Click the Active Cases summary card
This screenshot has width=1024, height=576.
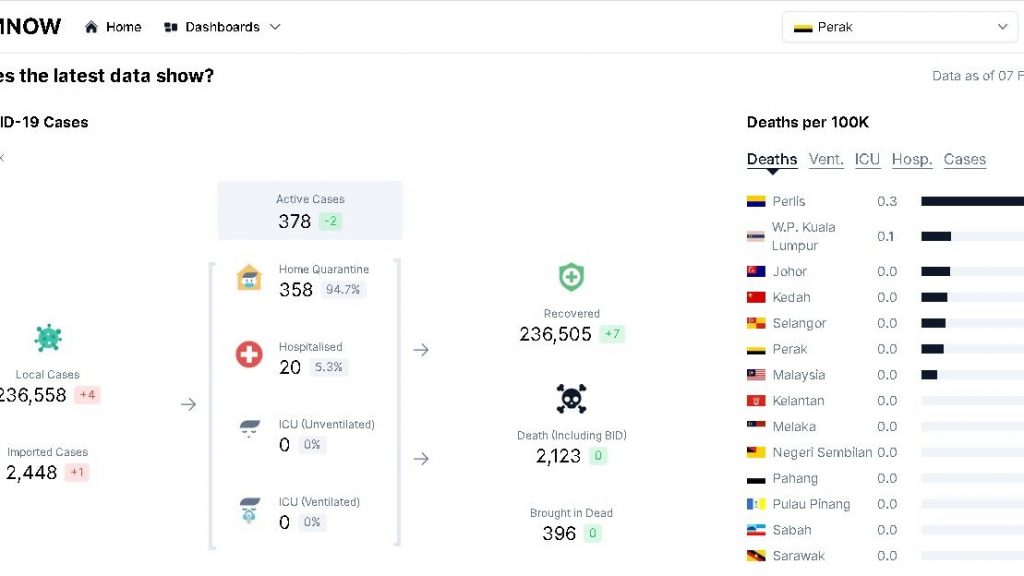[x=310, y=210]
